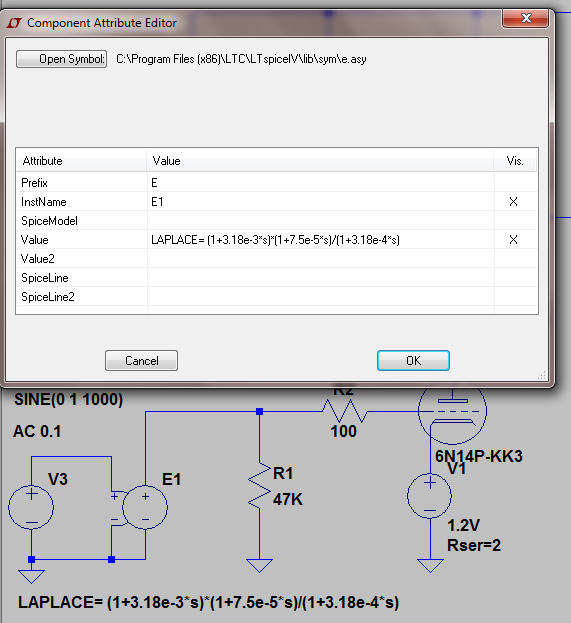Click the R1 label in schematic
Image resolution: width=571 pixels, height=623 pixels.
pyautogui.click(x=283, y=473)
